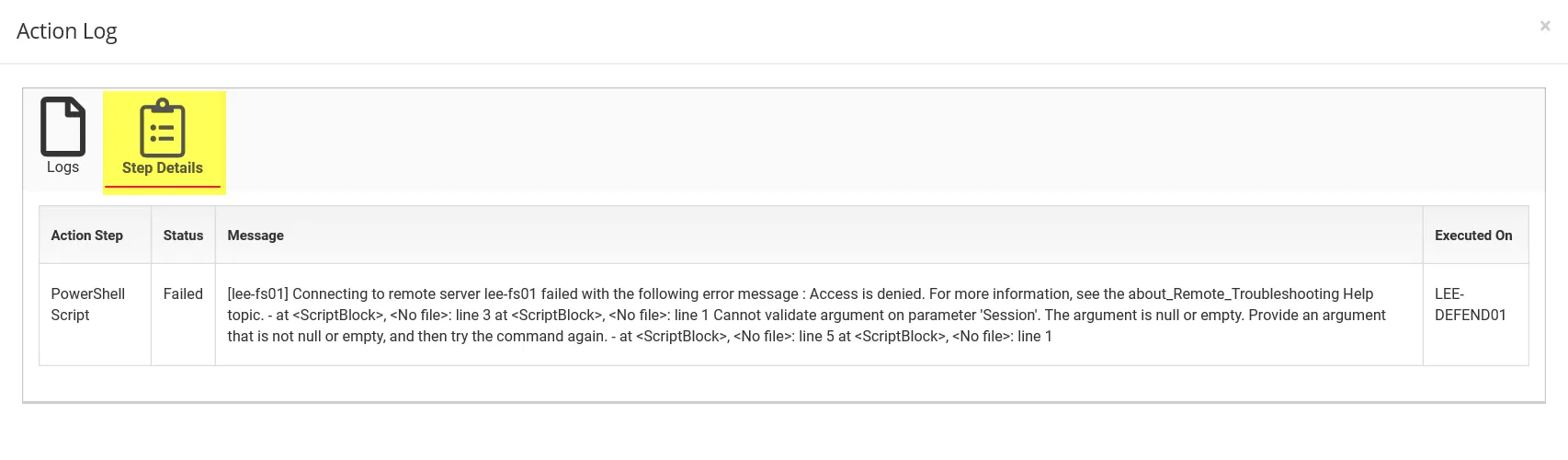
Task: Select the Step Details clipboard icon
Action: (x=163, y=128)
